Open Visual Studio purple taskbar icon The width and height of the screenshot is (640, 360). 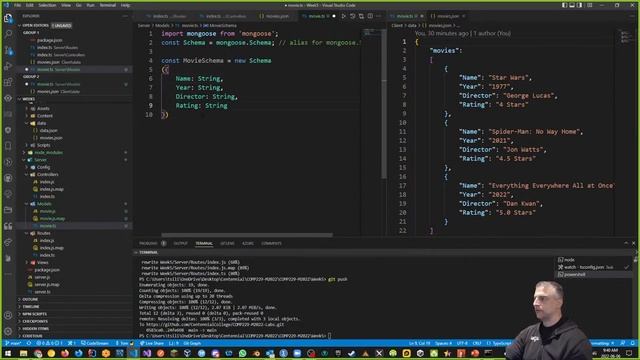click(147, 353)
